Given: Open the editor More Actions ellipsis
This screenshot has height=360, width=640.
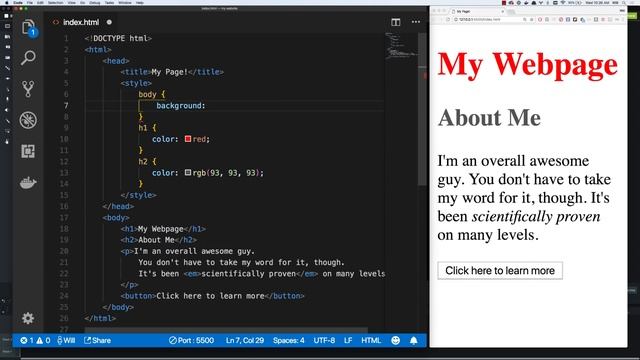Looking at the screenshot, I should point(416,22).
